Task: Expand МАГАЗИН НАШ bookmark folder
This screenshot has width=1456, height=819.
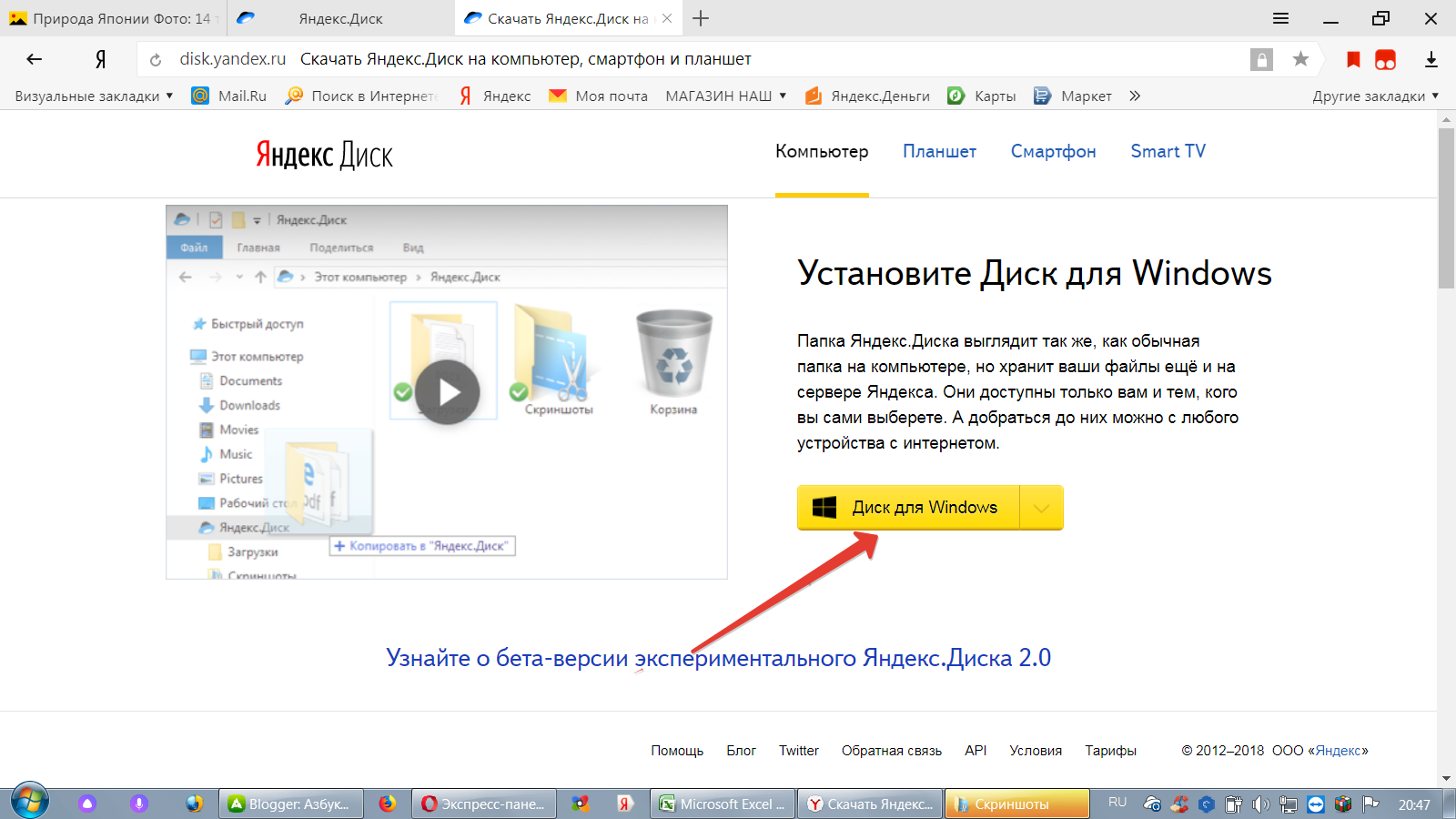Action: tap(726, 96)
